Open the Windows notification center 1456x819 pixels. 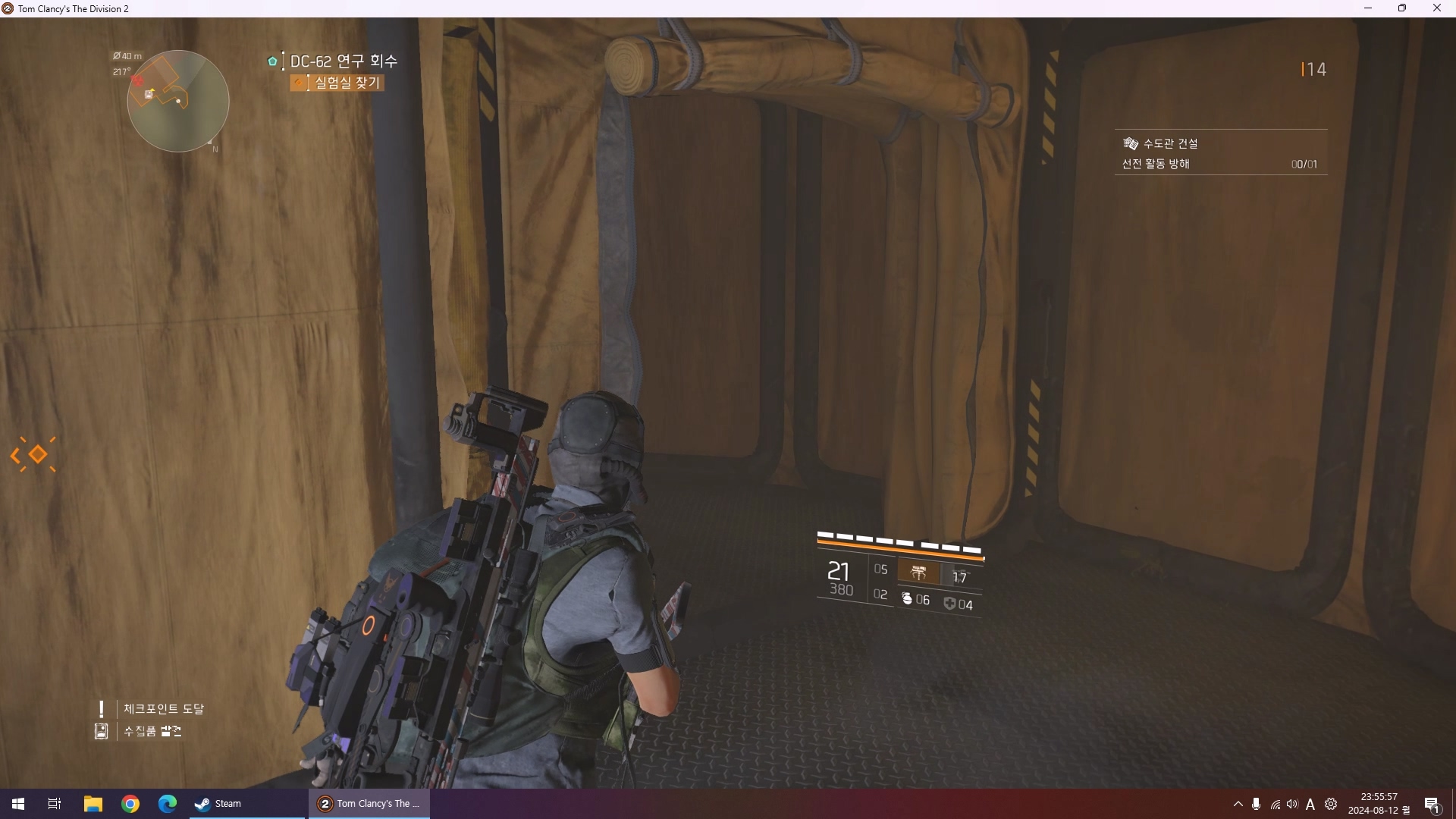[x=1432, y=804]
